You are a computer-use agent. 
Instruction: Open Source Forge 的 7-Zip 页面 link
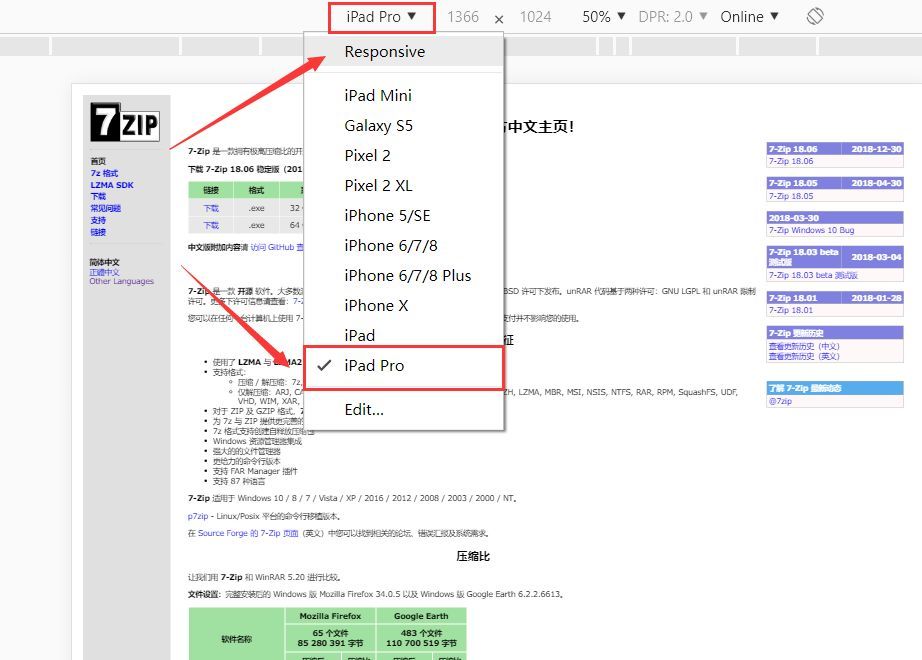pos(248,533)
